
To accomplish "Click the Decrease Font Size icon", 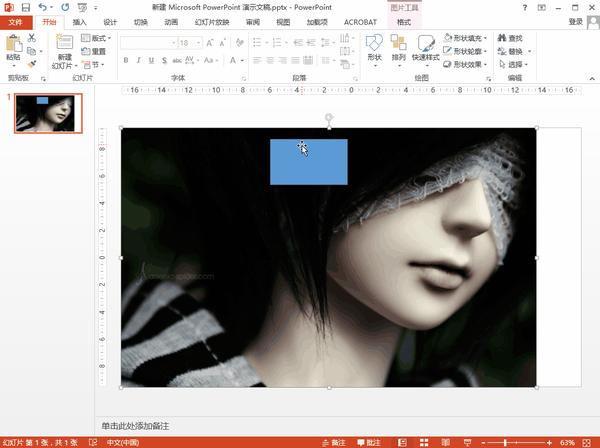I will (x=222, y=43).
